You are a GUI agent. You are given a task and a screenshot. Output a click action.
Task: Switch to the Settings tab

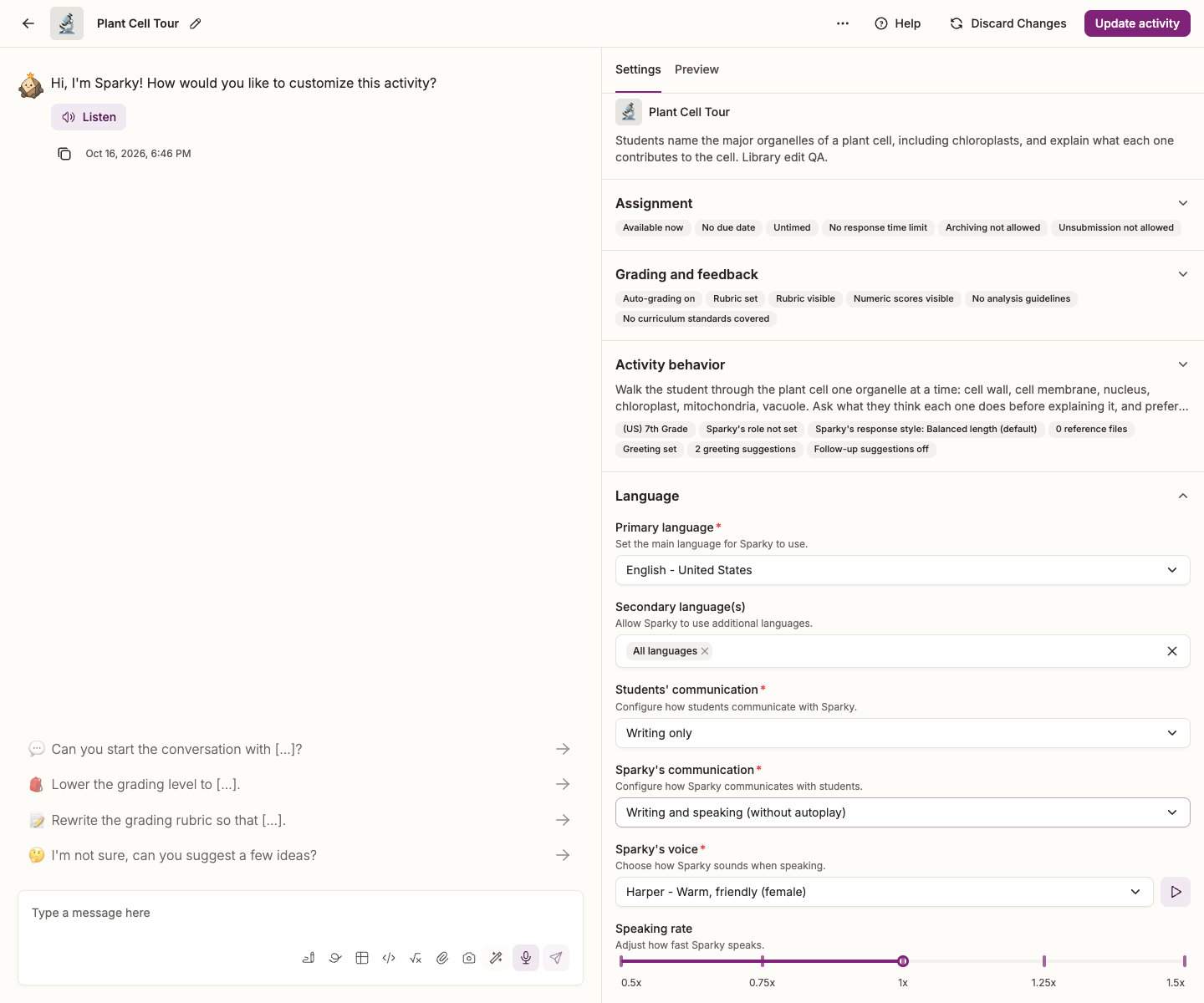click(638, 69)
